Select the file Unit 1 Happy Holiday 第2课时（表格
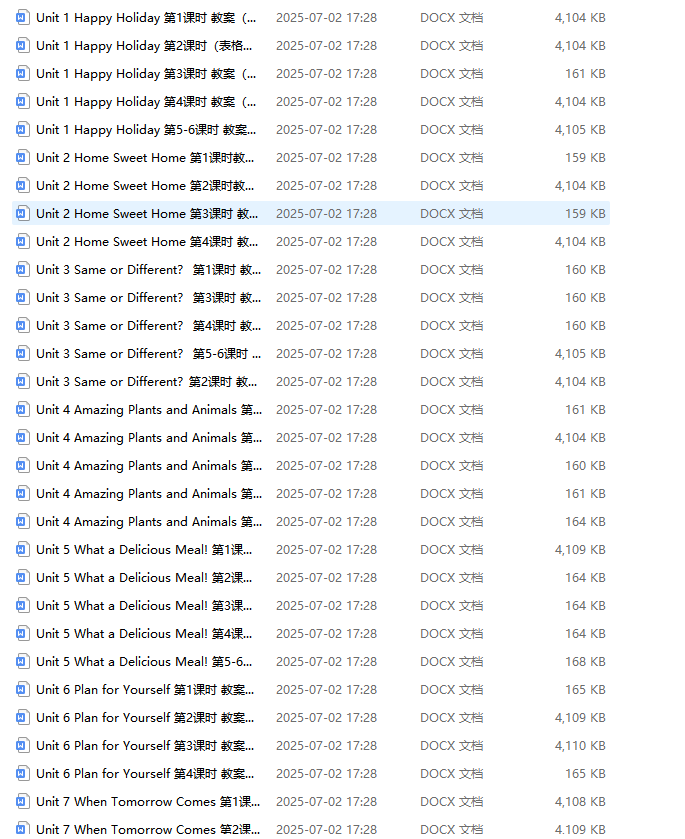The width and height of the screenshot is (685, 839). (x=144, y=46)
